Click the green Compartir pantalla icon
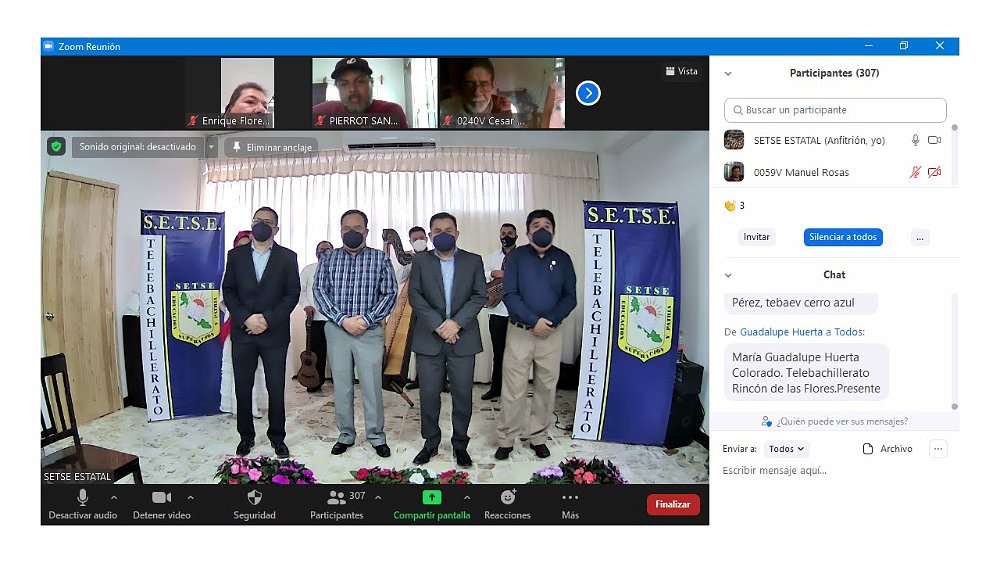Viewport: 1000px width, 563px height. (x=431, y=497)
